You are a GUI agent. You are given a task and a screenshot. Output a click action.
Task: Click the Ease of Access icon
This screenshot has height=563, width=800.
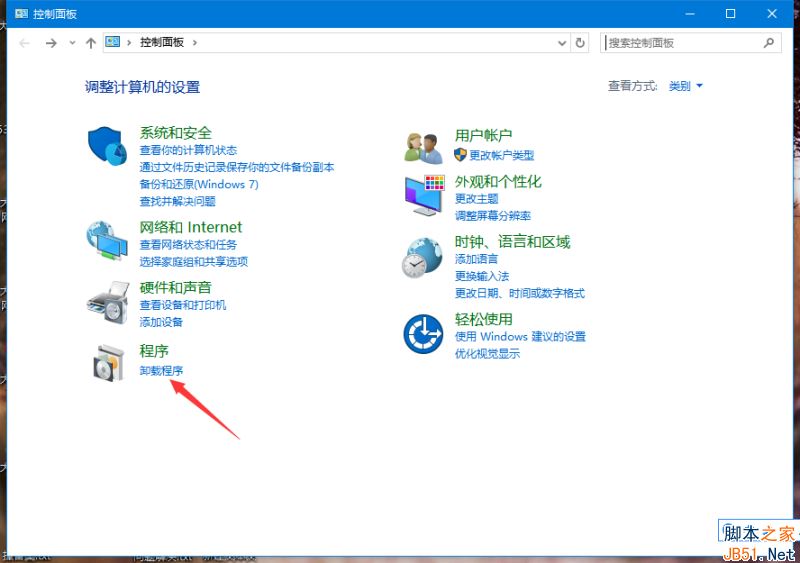coord(423,334)
